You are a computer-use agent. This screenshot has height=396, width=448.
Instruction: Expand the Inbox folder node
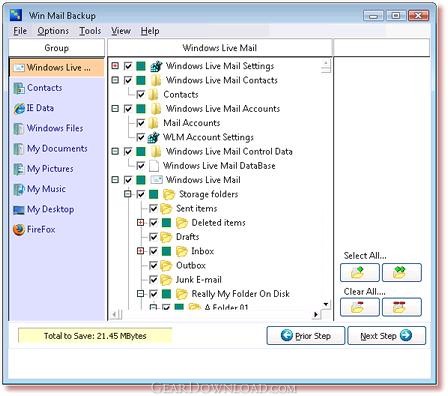tap(141, 251)
